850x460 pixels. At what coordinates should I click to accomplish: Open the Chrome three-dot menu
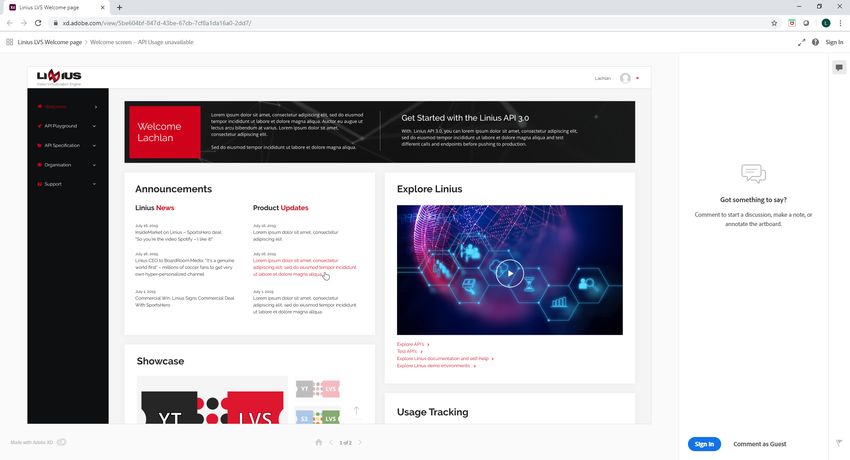pos(841,23)
